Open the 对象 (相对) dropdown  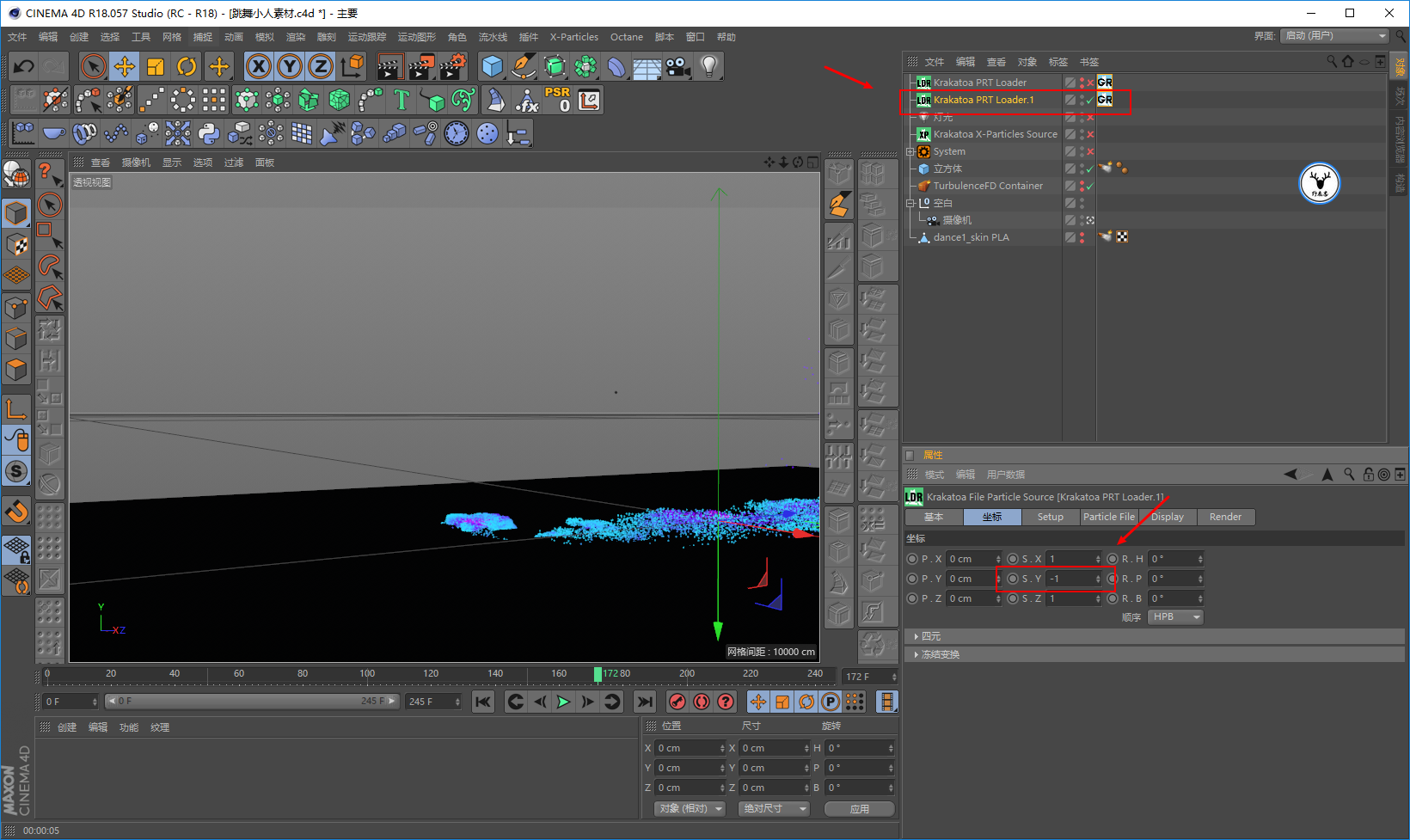690,809
